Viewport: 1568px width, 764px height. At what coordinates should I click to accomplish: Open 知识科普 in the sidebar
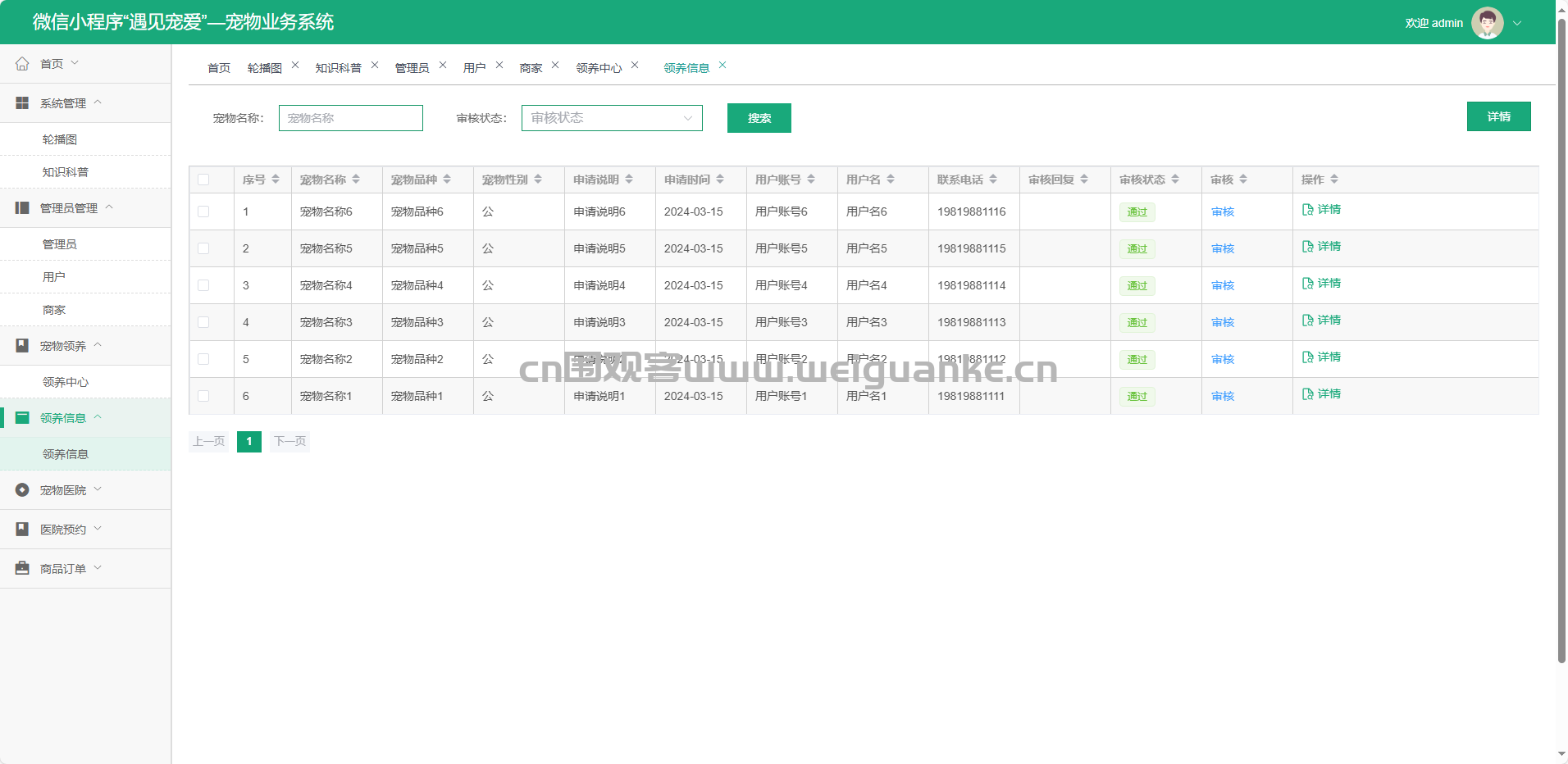66,172
